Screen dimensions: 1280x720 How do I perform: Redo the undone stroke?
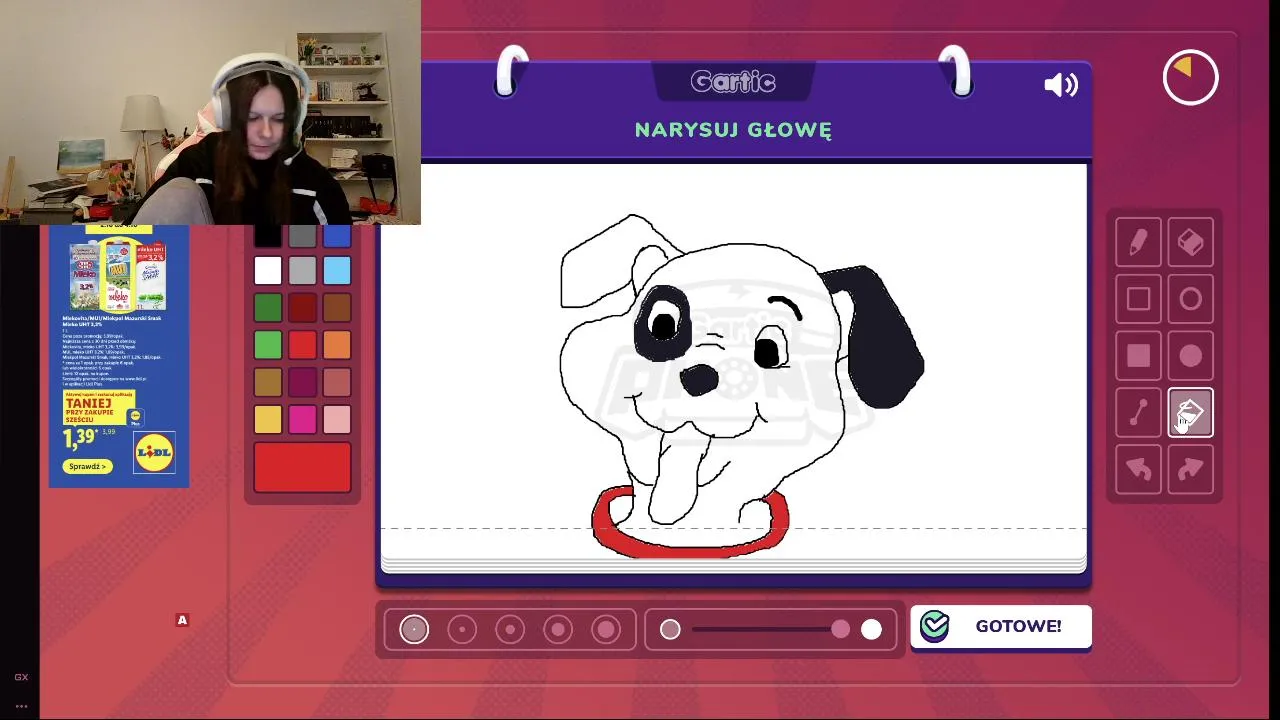click(x=1190, y=470)
